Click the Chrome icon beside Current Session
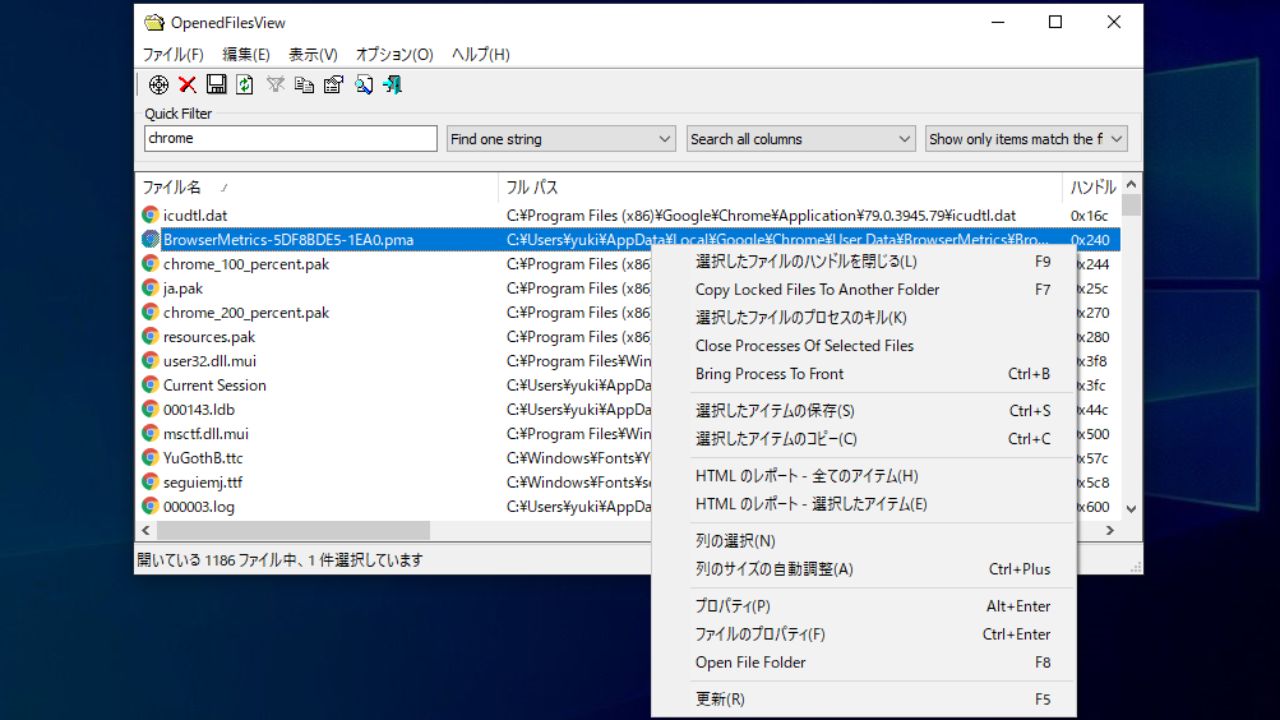This screenshot has width=1280, height=720. 150,385
